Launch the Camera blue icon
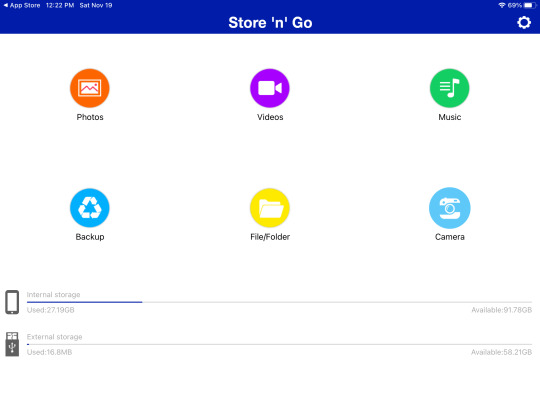 pyautogui.click(x=449, y=208)
